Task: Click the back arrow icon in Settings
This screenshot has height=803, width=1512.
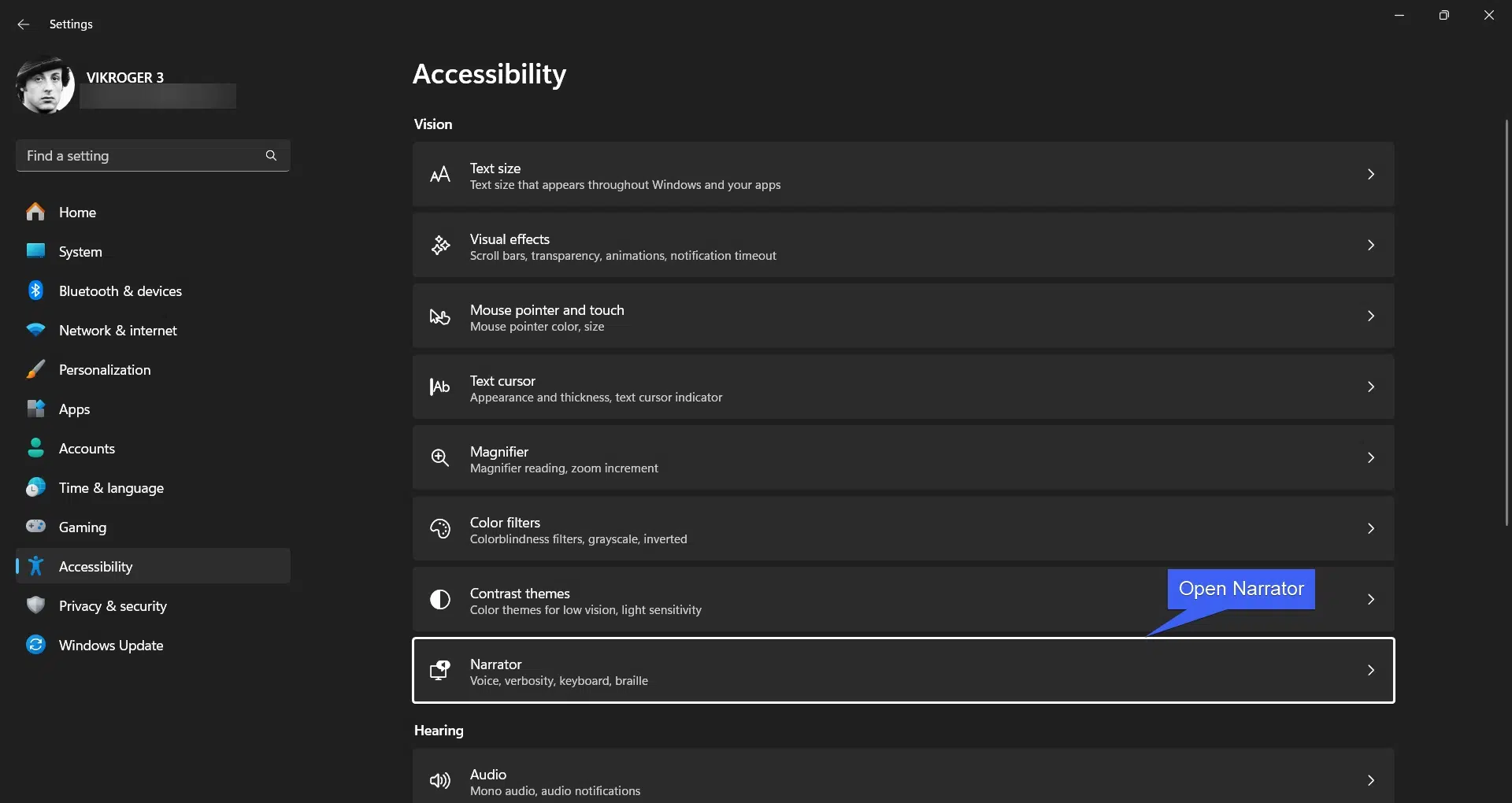Action: (24, 24)
